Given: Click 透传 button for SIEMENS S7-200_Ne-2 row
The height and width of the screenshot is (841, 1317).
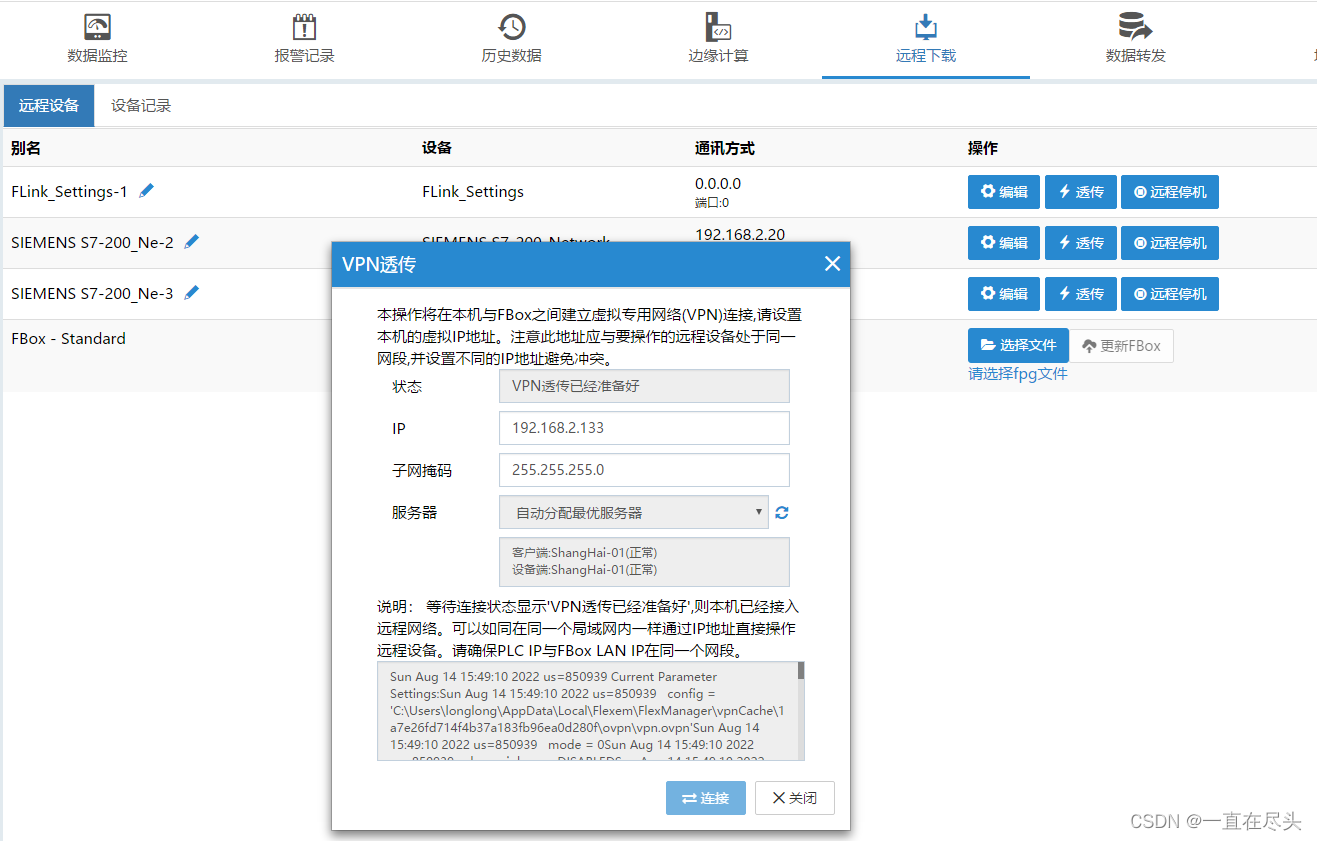Looking at the screenshot, I should [x=1080, y=243].
